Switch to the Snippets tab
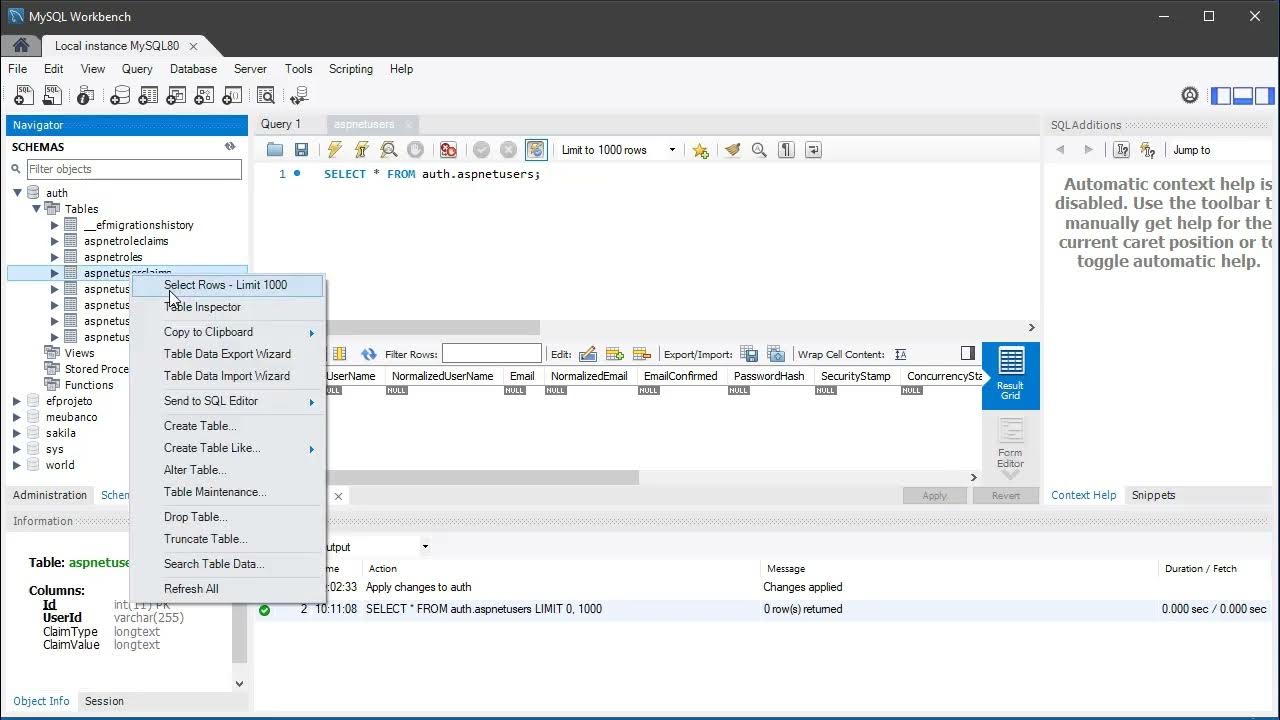 (x=1153, y=495)
